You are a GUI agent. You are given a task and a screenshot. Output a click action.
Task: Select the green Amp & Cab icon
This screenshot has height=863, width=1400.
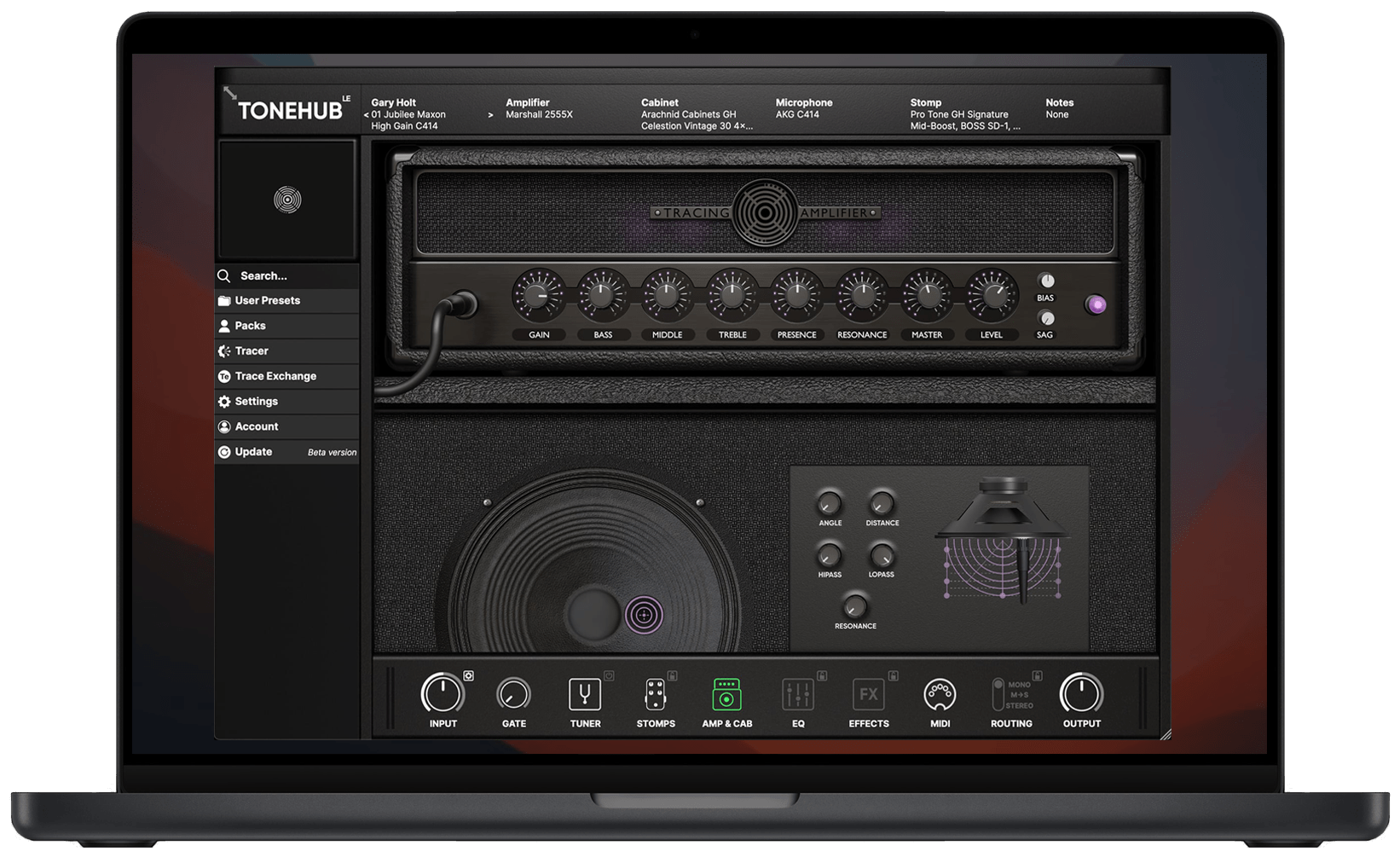pyautogui.click(x=726, y=694)
